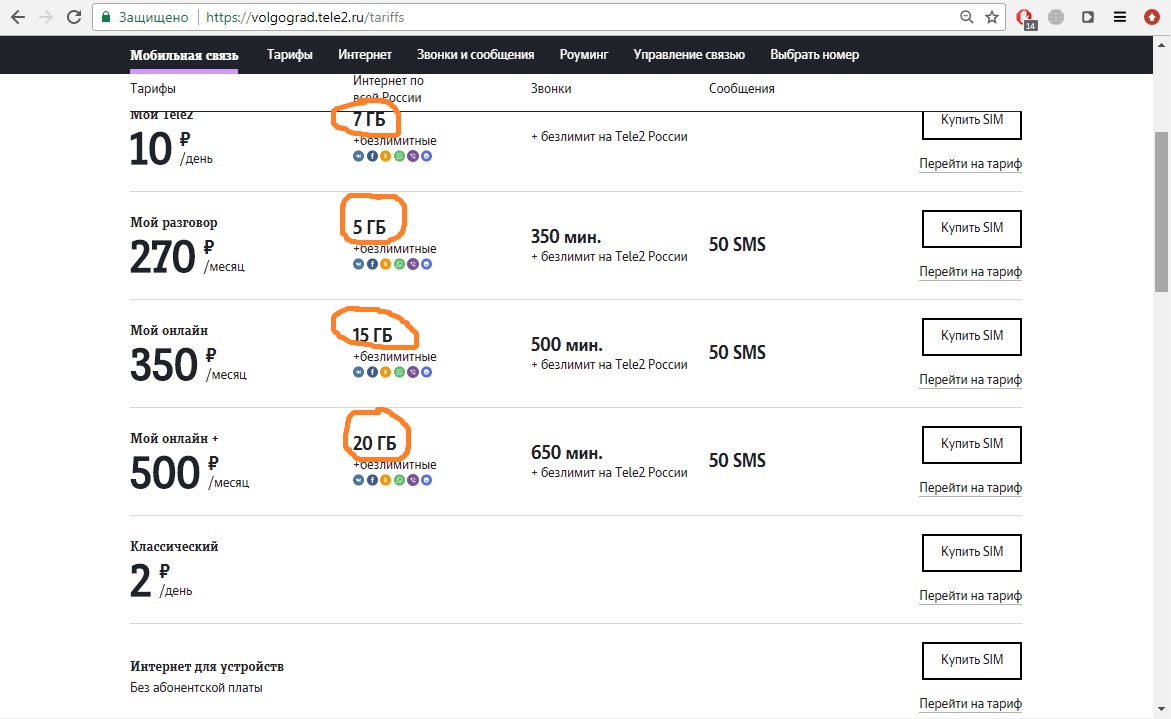Click the browser back arrow
1171x719 pixels.
[x=17, y=17]
